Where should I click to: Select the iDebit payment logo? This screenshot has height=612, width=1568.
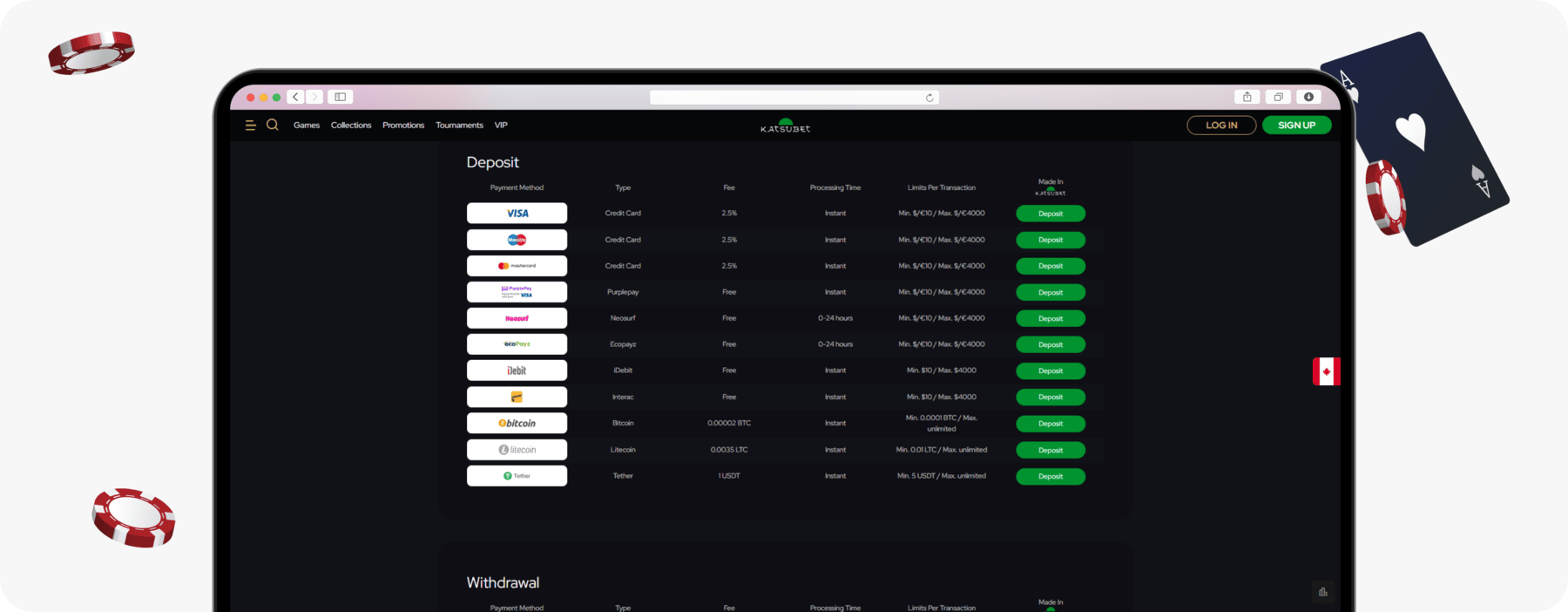click(517, 371)
